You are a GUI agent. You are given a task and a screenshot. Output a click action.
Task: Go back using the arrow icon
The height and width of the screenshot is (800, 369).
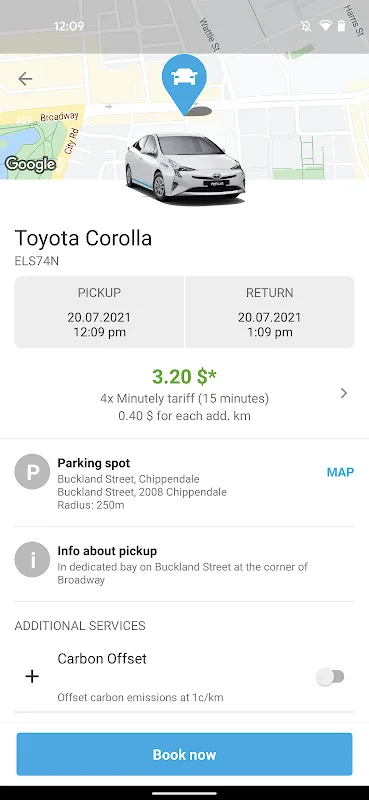click(24, 79)
